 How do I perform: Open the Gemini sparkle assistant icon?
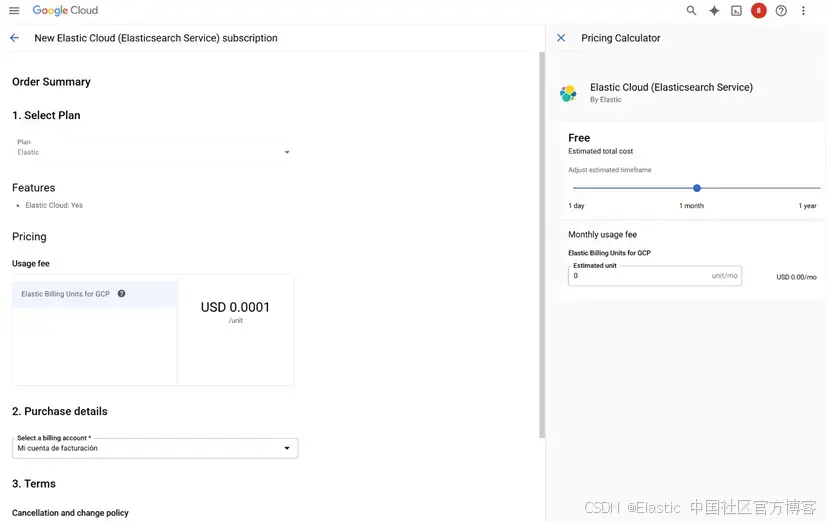point(714,11)
